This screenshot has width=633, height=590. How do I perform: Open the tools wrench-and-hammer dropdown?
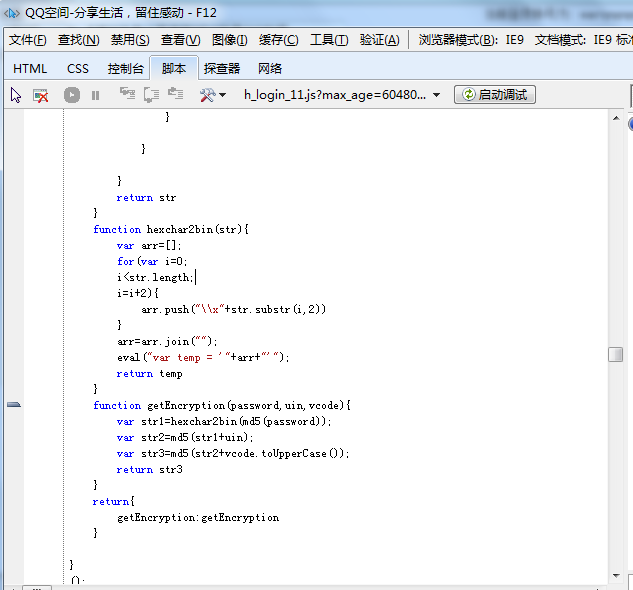click(x=213, y=95)
